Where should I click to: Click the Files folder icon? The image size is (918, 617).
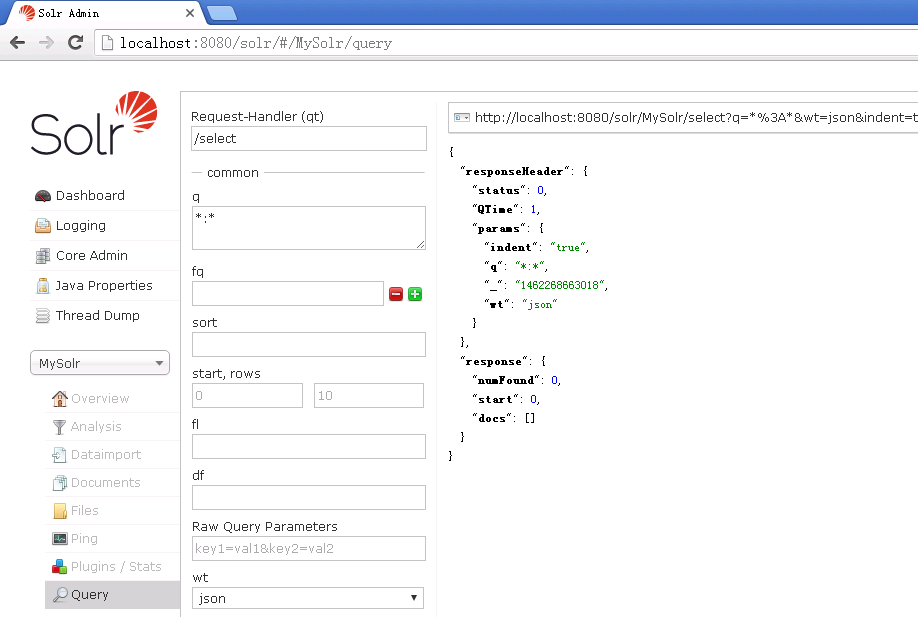click(x=60, y=511)
